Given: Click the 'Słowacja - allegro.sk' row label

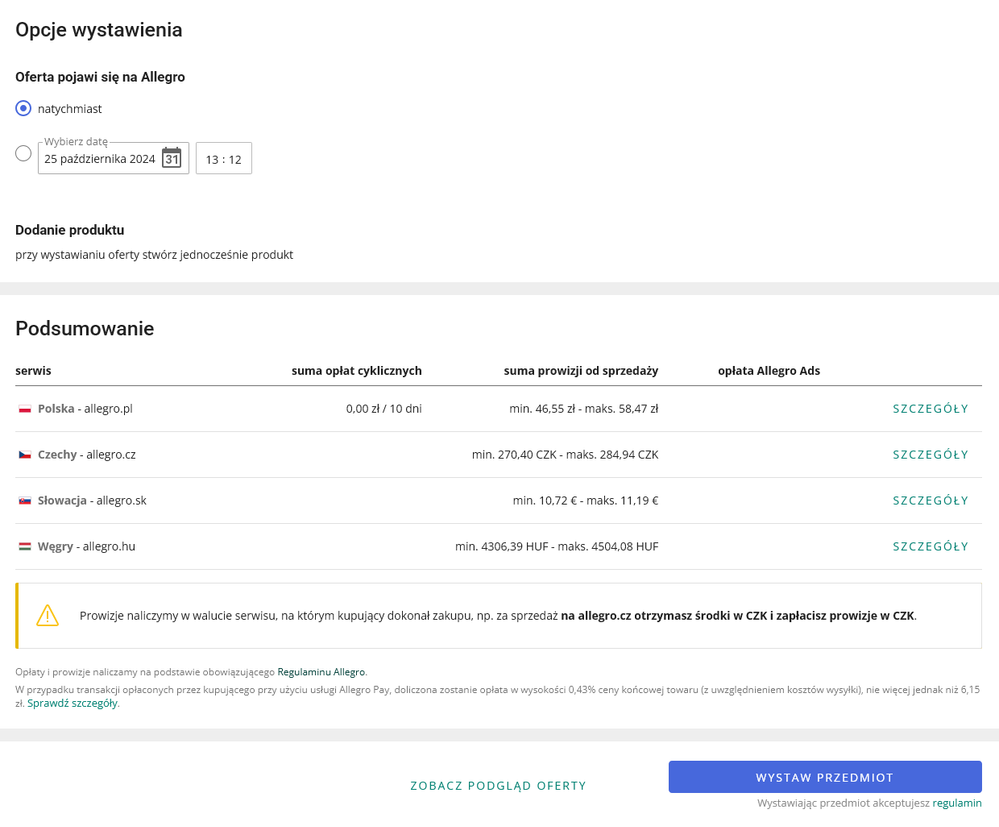Looking at the screenshot, I should point(92,501).
